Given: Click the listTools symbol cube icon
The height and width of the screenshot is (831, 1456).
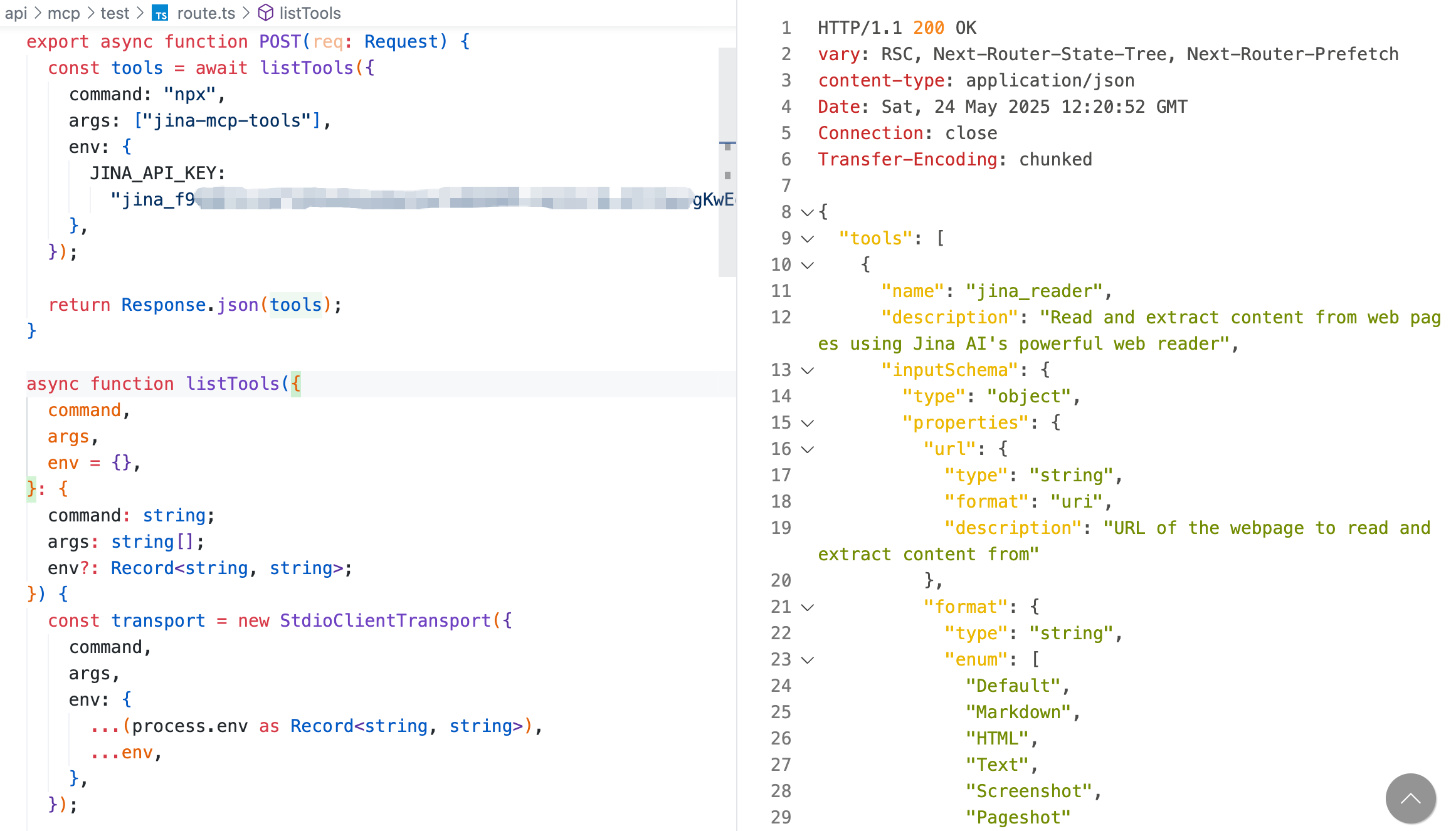Looking at the screenshot, I should [266, 13].
